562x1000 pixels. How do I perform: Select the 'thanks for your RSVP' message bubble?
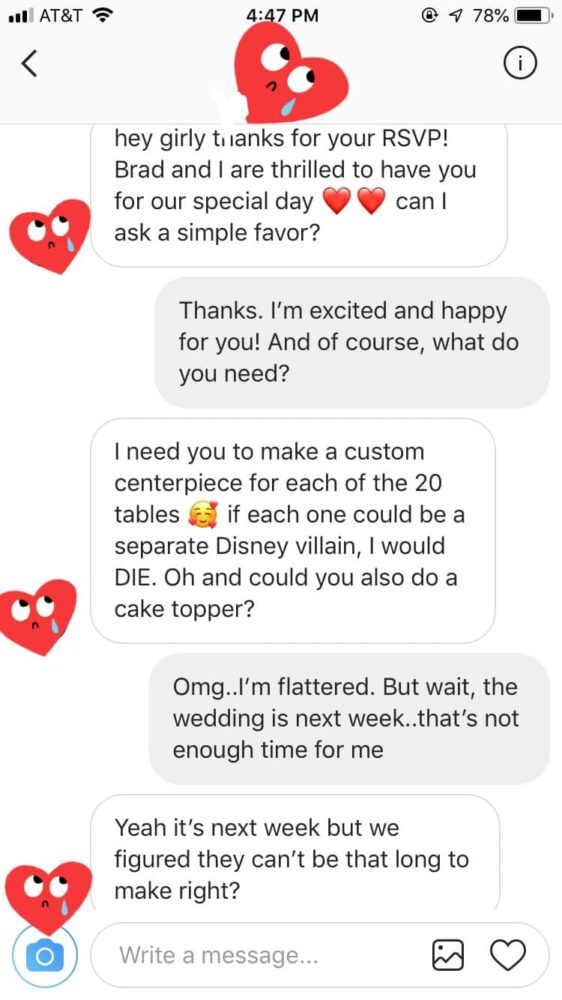(299, 195)
